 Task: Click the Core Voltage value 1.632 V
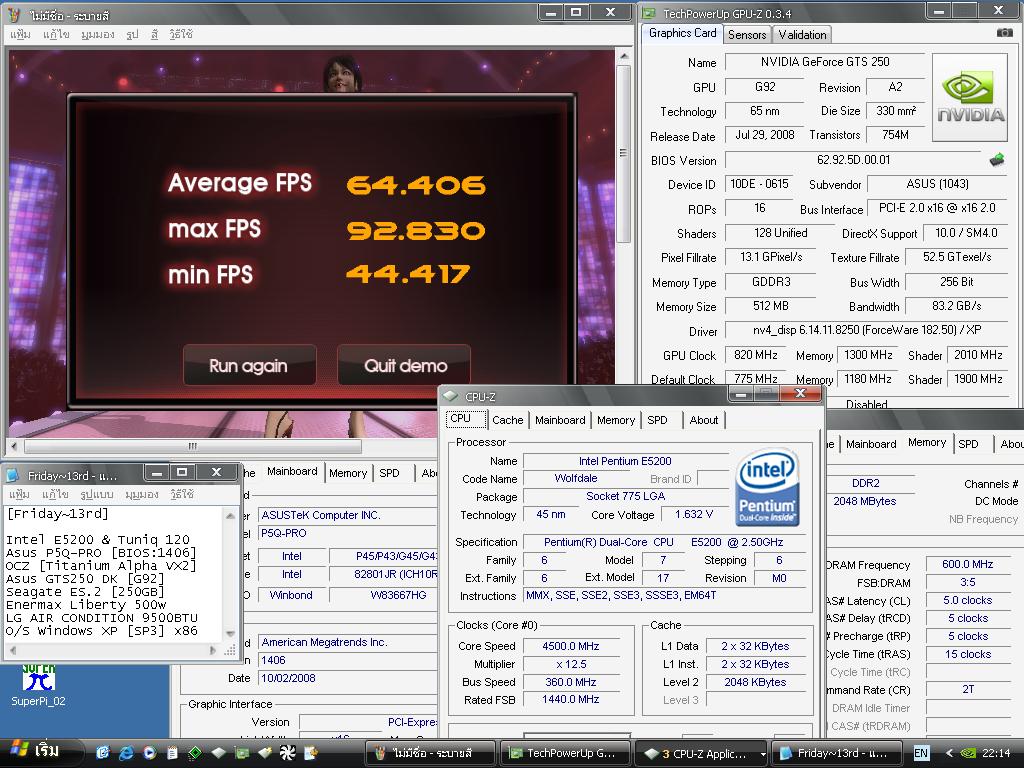click(x=694, y=515)
